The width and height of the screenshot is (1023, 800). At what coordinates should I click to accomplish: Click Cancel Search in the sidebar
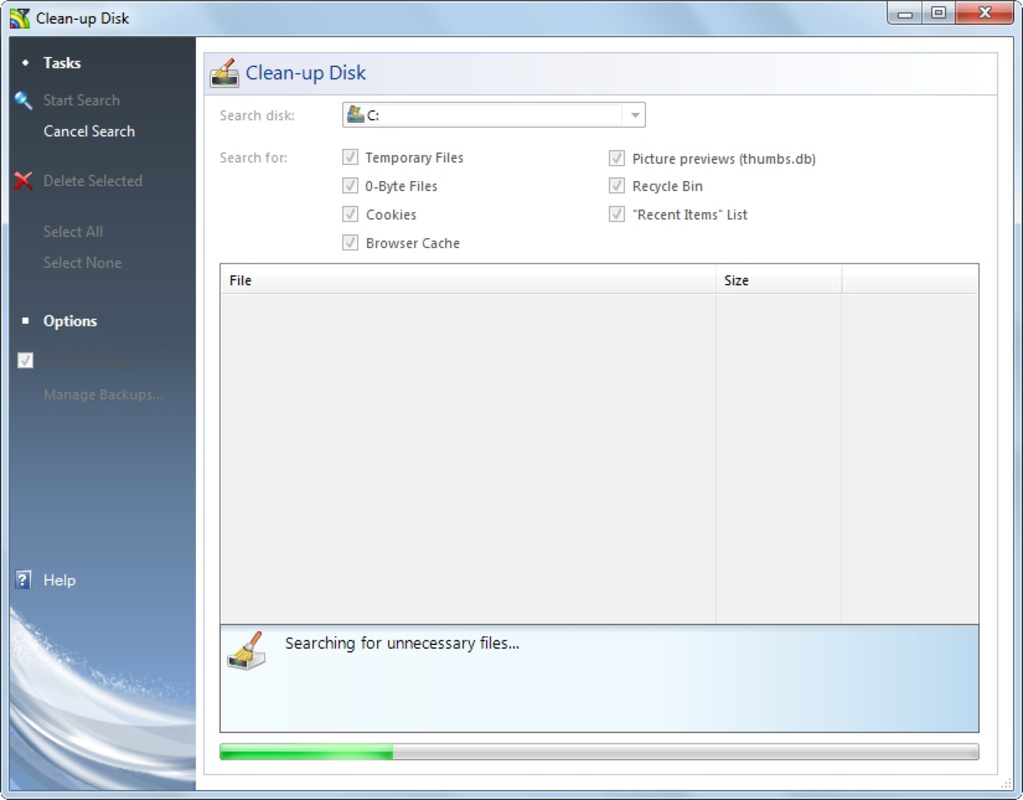coord(89,131)
